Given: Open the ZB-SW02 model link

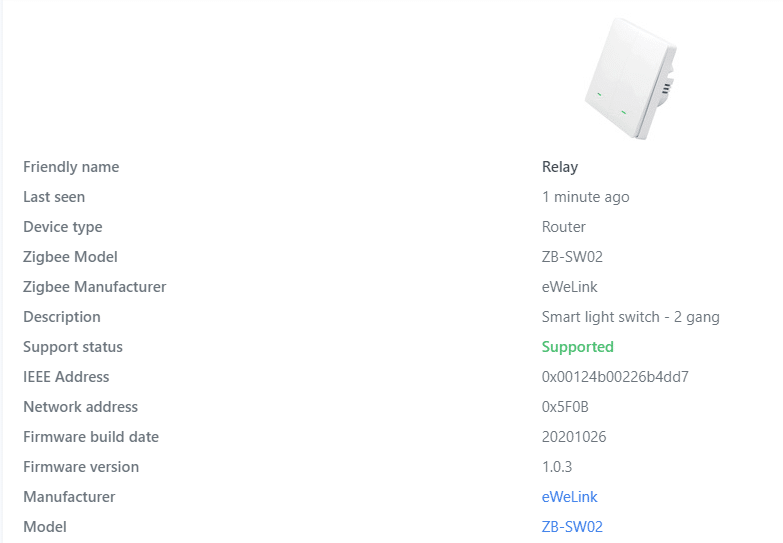Looking at the screenshot, I should pyautogui.click(x=572, y=527).
